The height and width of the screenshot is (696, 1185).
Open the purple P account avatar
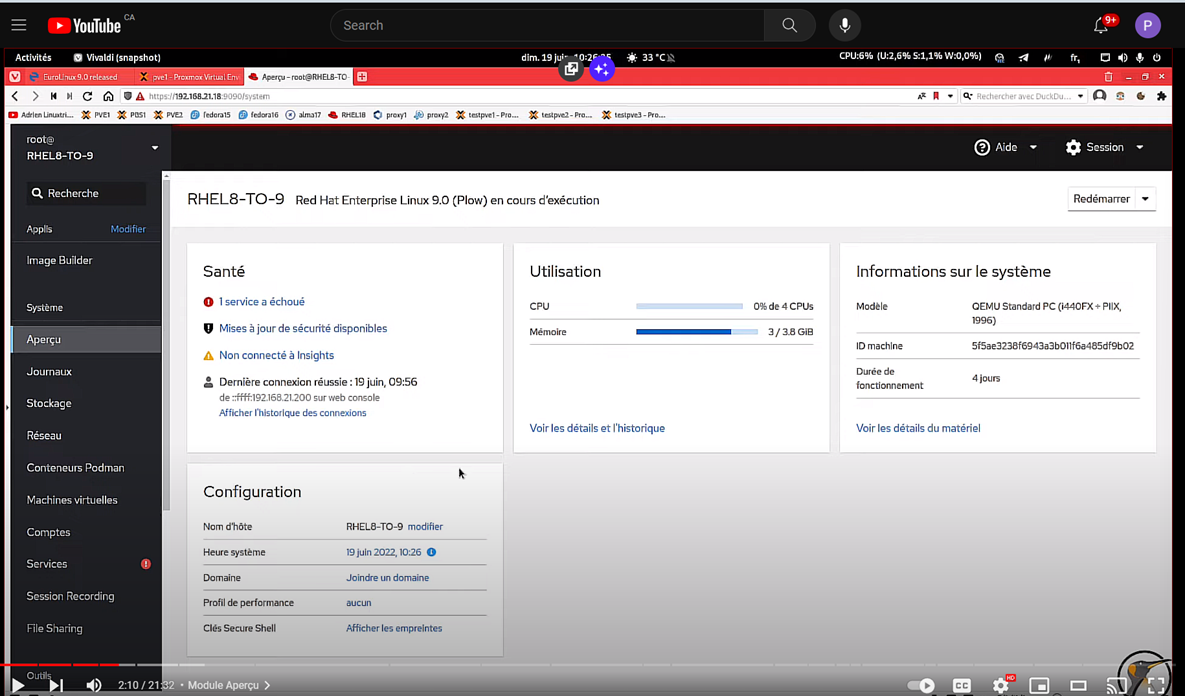pyautogui.click(x=1147, y=25)
